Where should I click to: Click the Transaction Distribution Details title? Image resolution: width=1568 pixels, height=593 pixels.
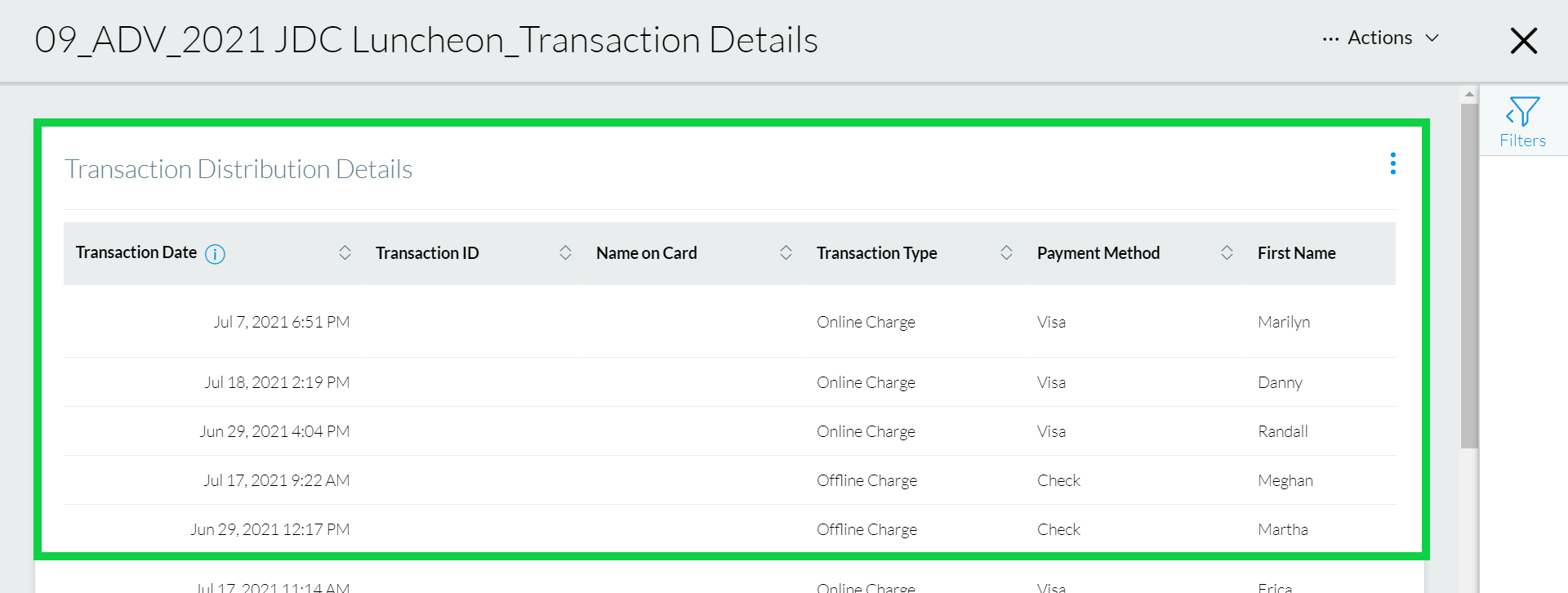238,169
